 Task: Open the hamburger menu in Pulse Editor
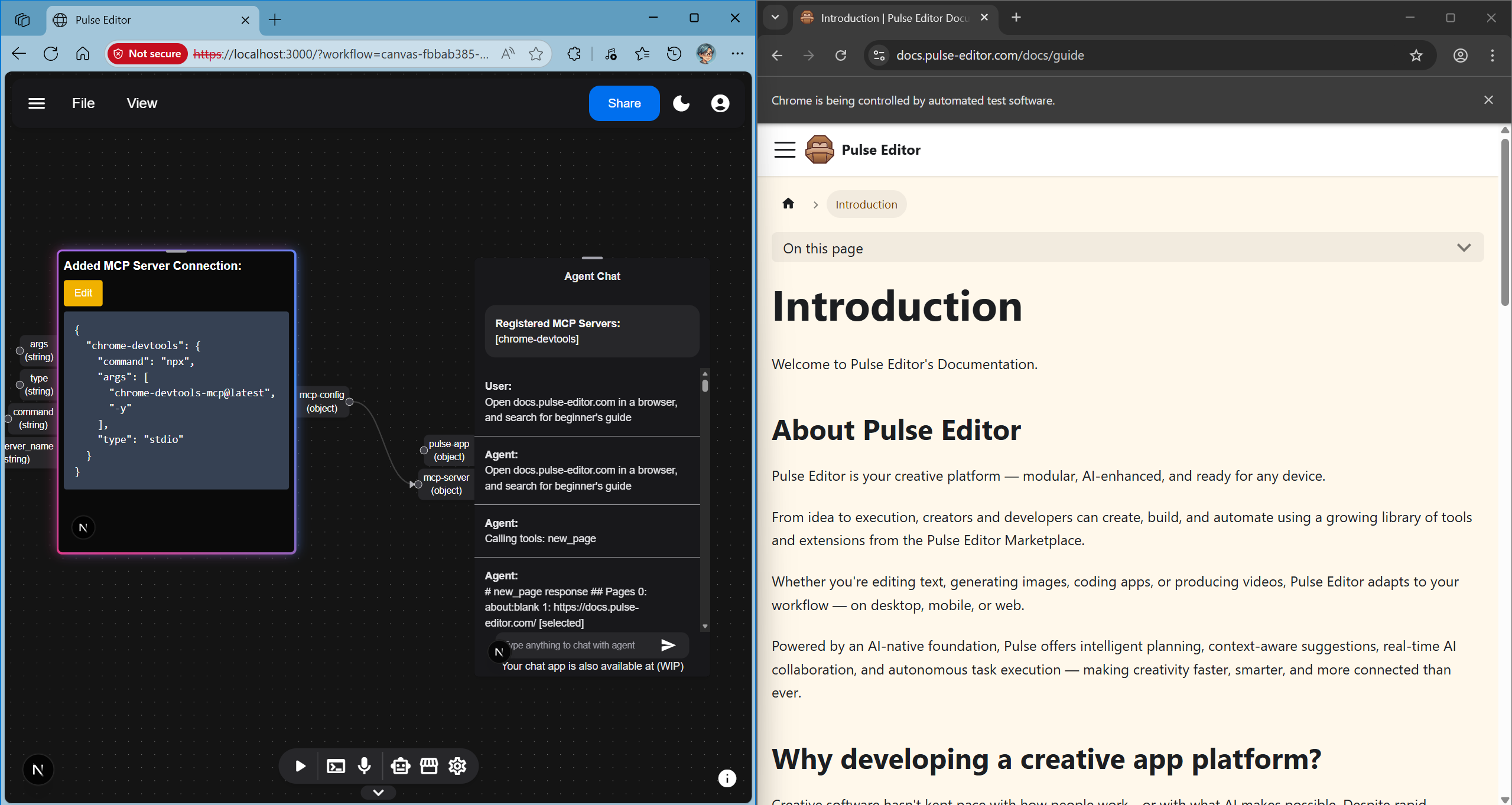36,103
